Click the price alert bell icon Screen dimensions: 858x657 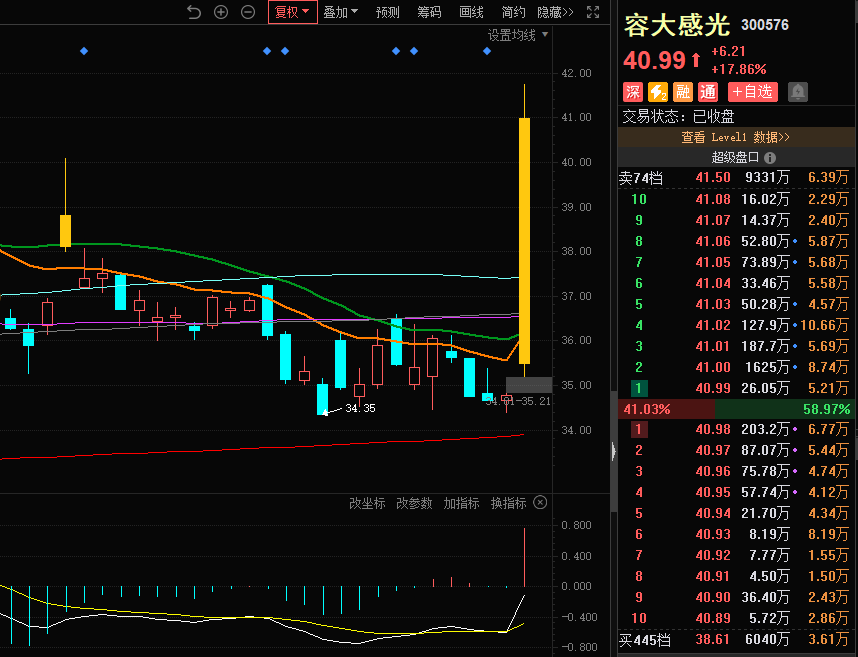(x=797, y=92)
